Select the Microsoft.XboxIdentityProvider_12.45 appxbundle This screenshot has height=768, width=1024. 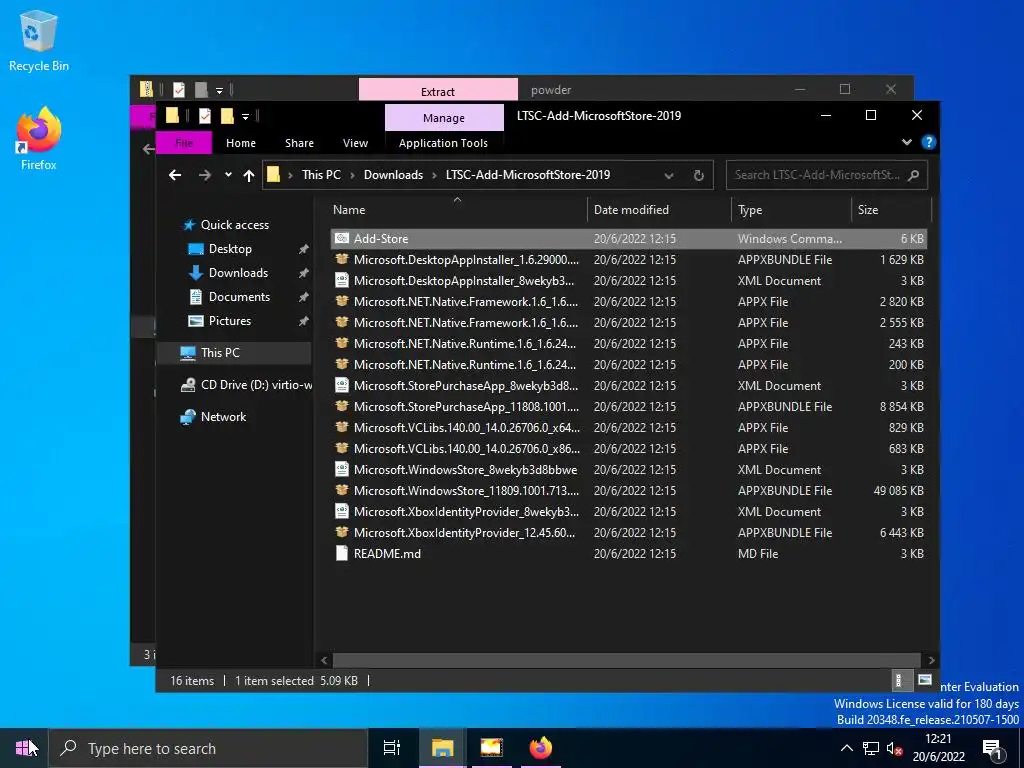[x=628, y=532]
